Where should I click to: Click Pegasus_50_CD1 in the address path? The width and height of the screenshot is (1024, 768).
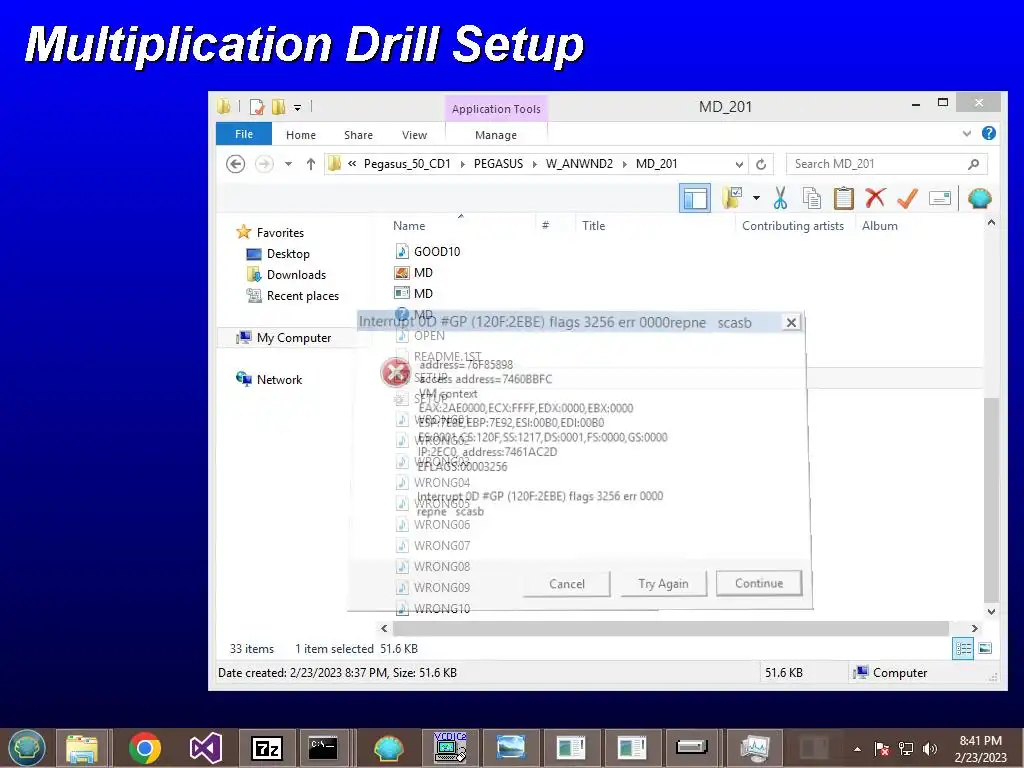point(407,164)
